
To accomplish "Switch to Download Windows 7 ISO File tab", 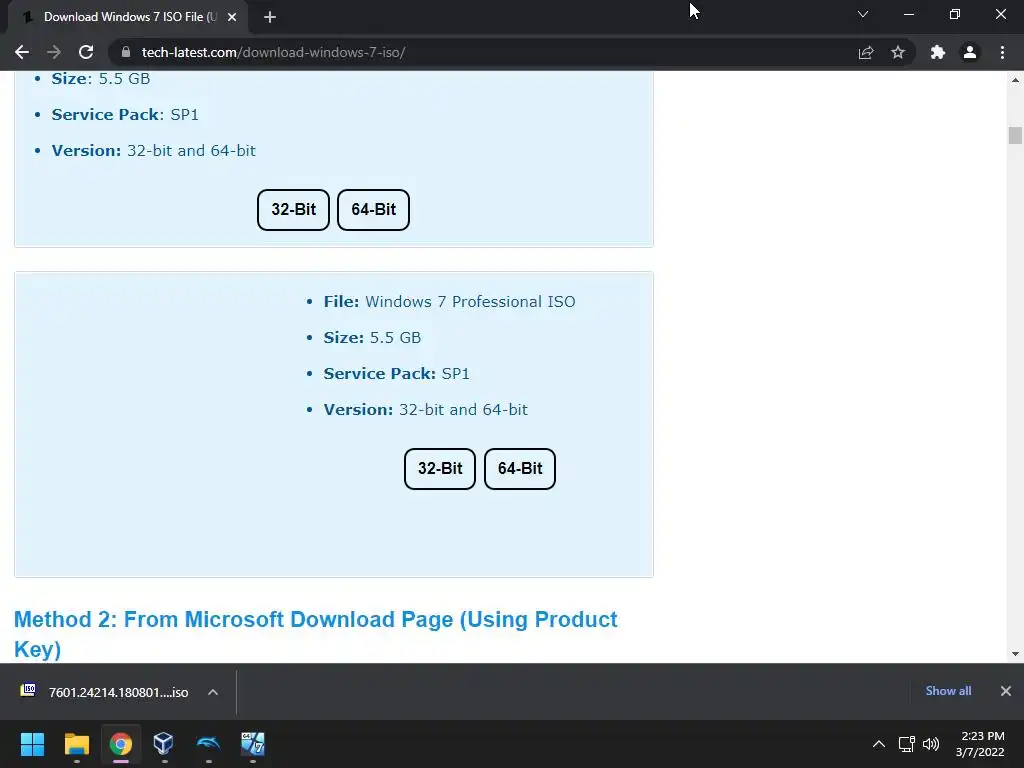I will coord(127,17).
